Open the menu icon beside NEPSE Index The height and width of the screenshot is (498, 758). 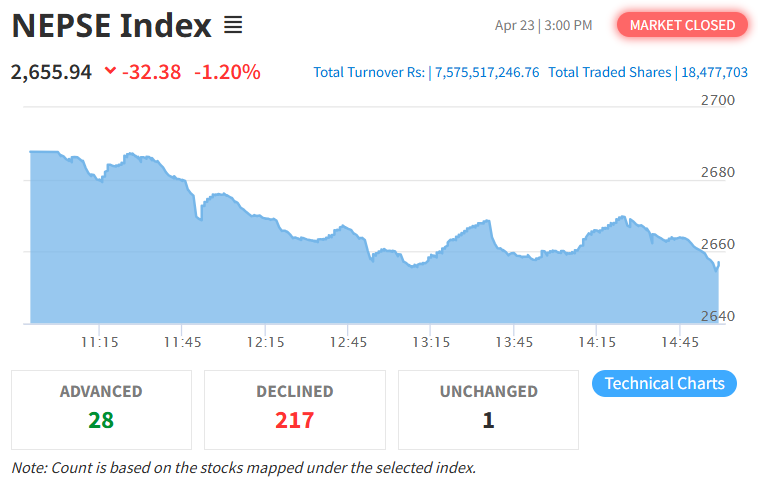pos(233,25)
